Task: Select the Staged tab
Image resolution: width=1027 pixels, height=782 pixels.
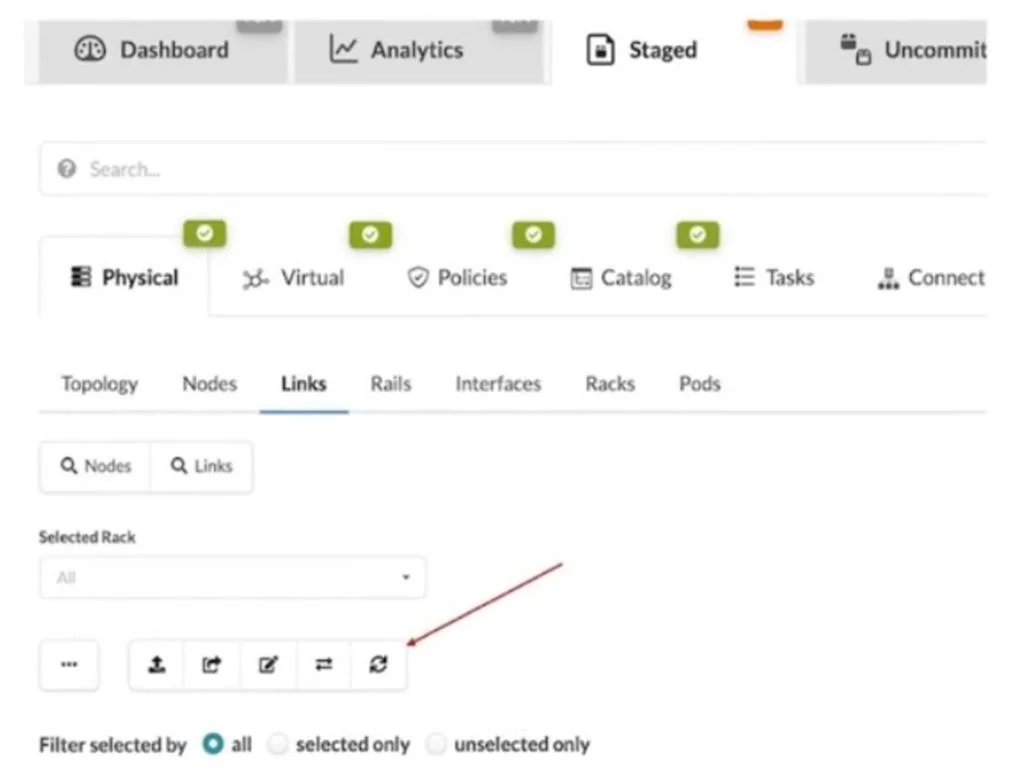Action: coord(675,50)
